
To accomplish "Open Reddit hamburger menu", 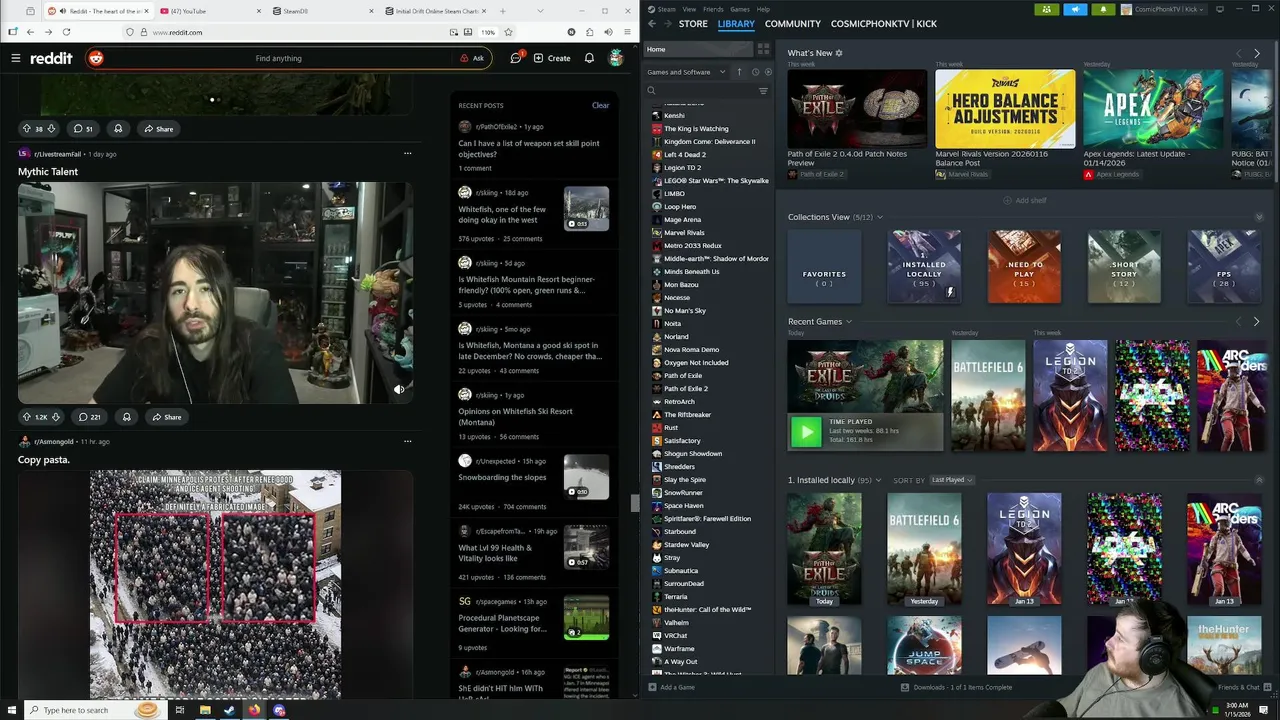I will point(15,58).
